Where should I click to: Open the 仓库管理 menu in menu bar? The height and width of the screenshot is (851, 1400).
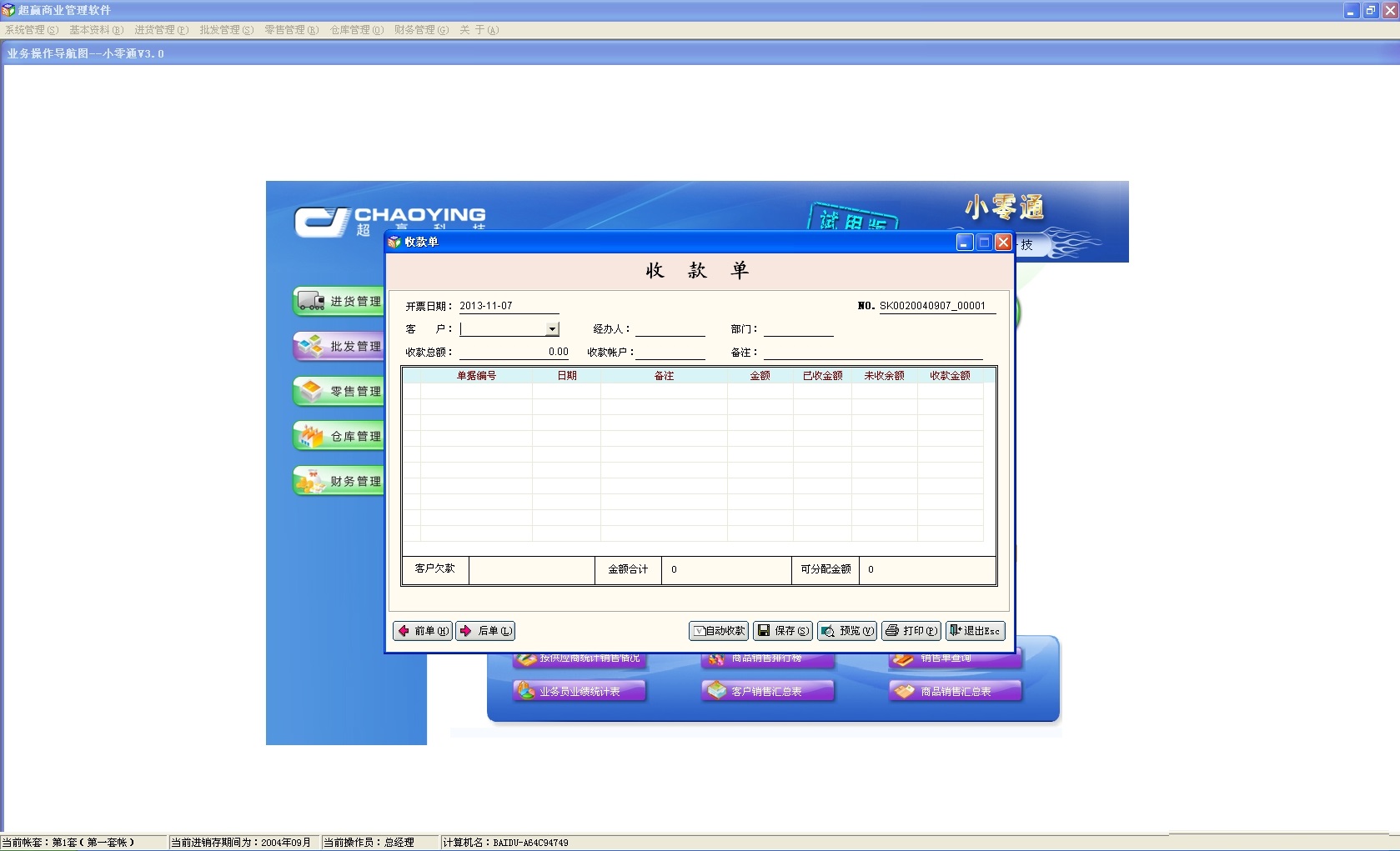pyautogui.click(x=356, y=30)
